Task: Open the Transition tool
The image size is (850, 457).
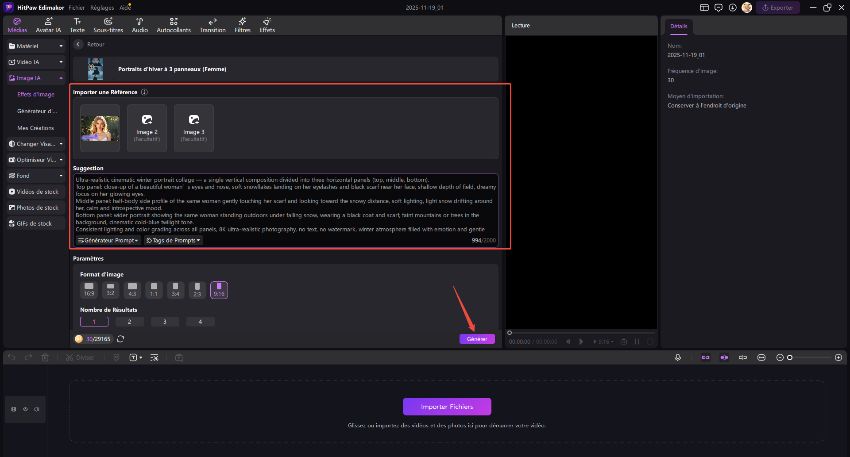Action: click(212, 25)
